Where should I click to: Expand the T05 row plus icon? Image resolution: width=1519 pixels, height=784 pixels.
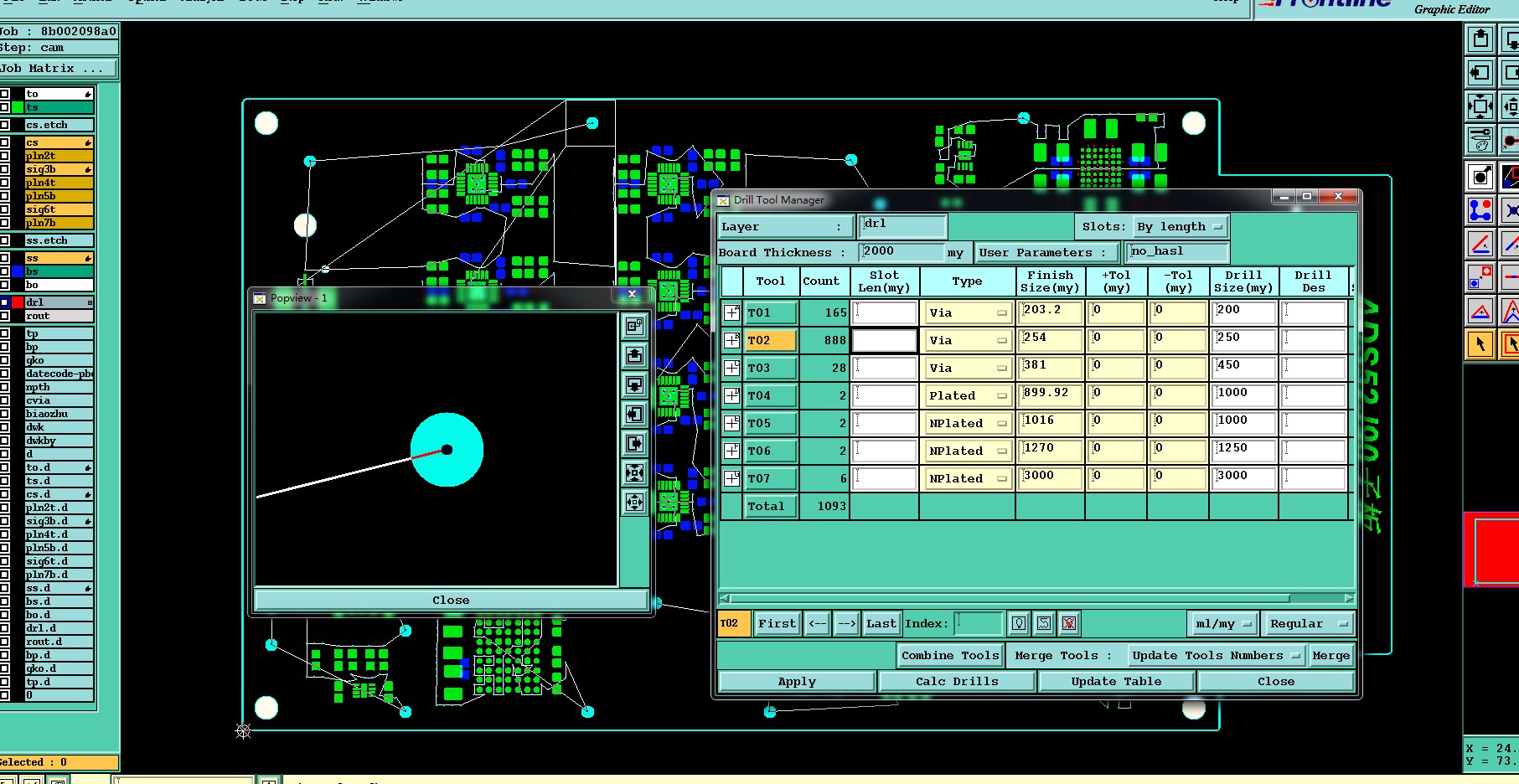731,423
